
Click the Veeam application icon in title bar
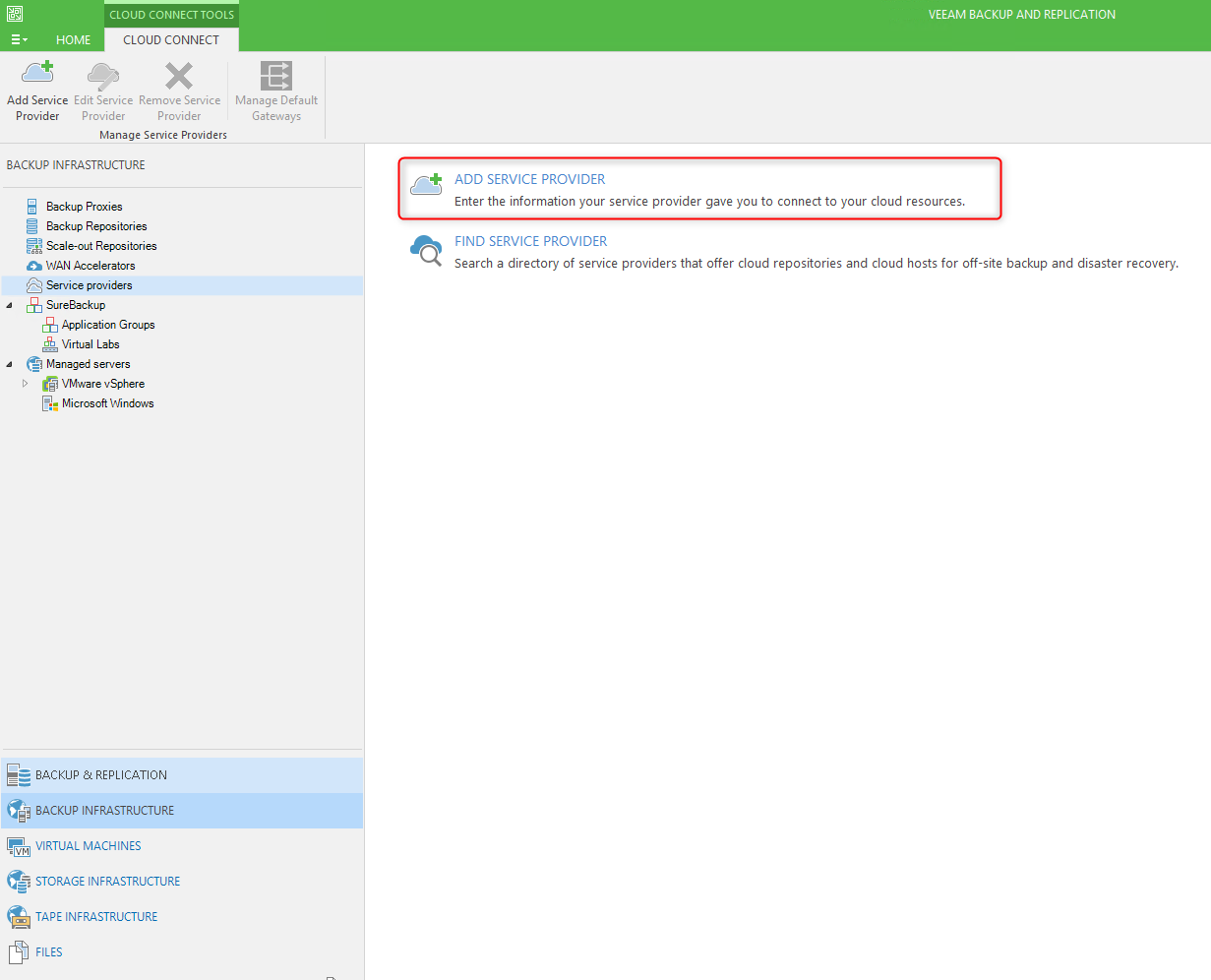[x=15, y=14]
